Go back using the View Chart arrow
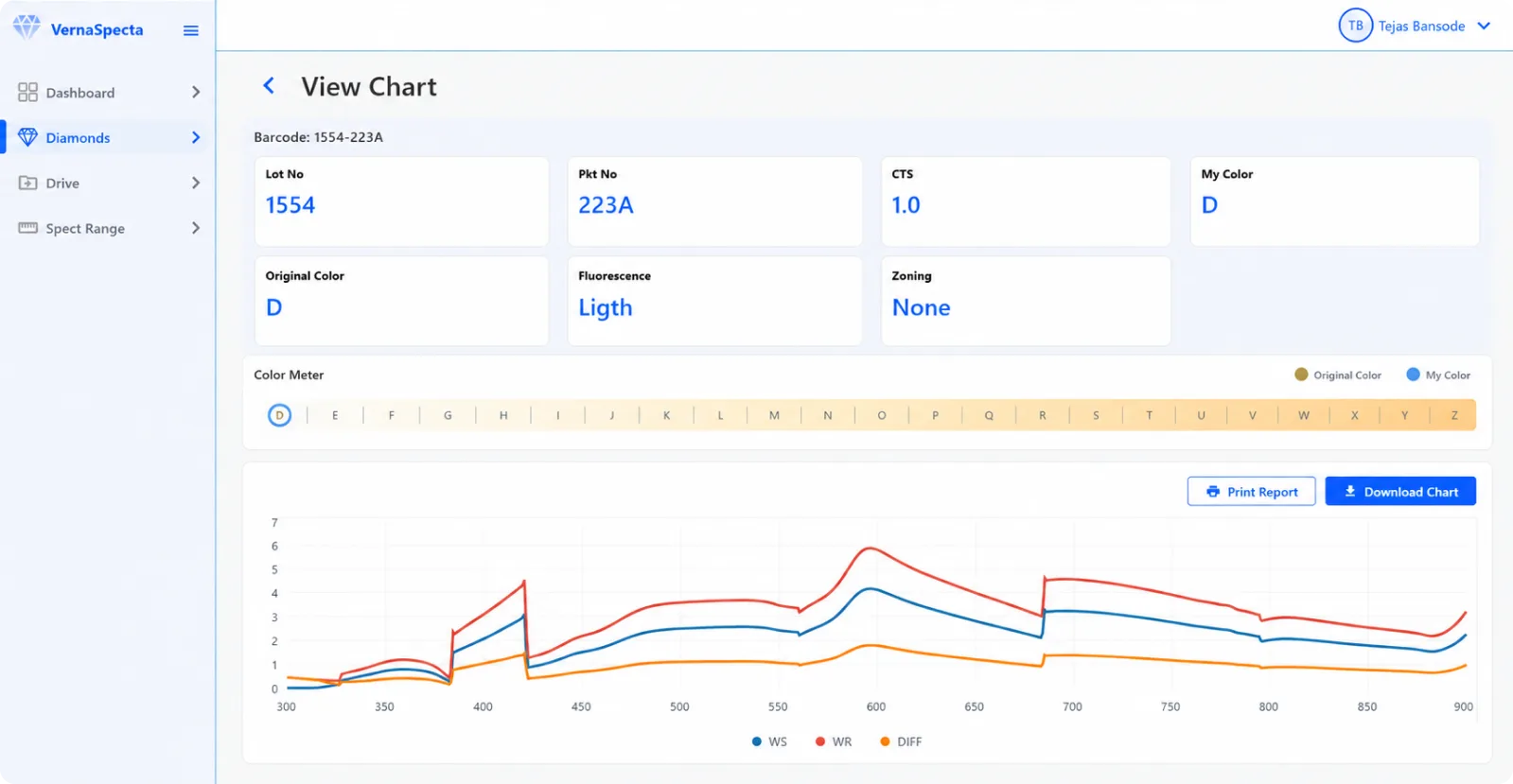Image resolution: width=1513 pixels, height=784 pixels. (x=269, y=86)
